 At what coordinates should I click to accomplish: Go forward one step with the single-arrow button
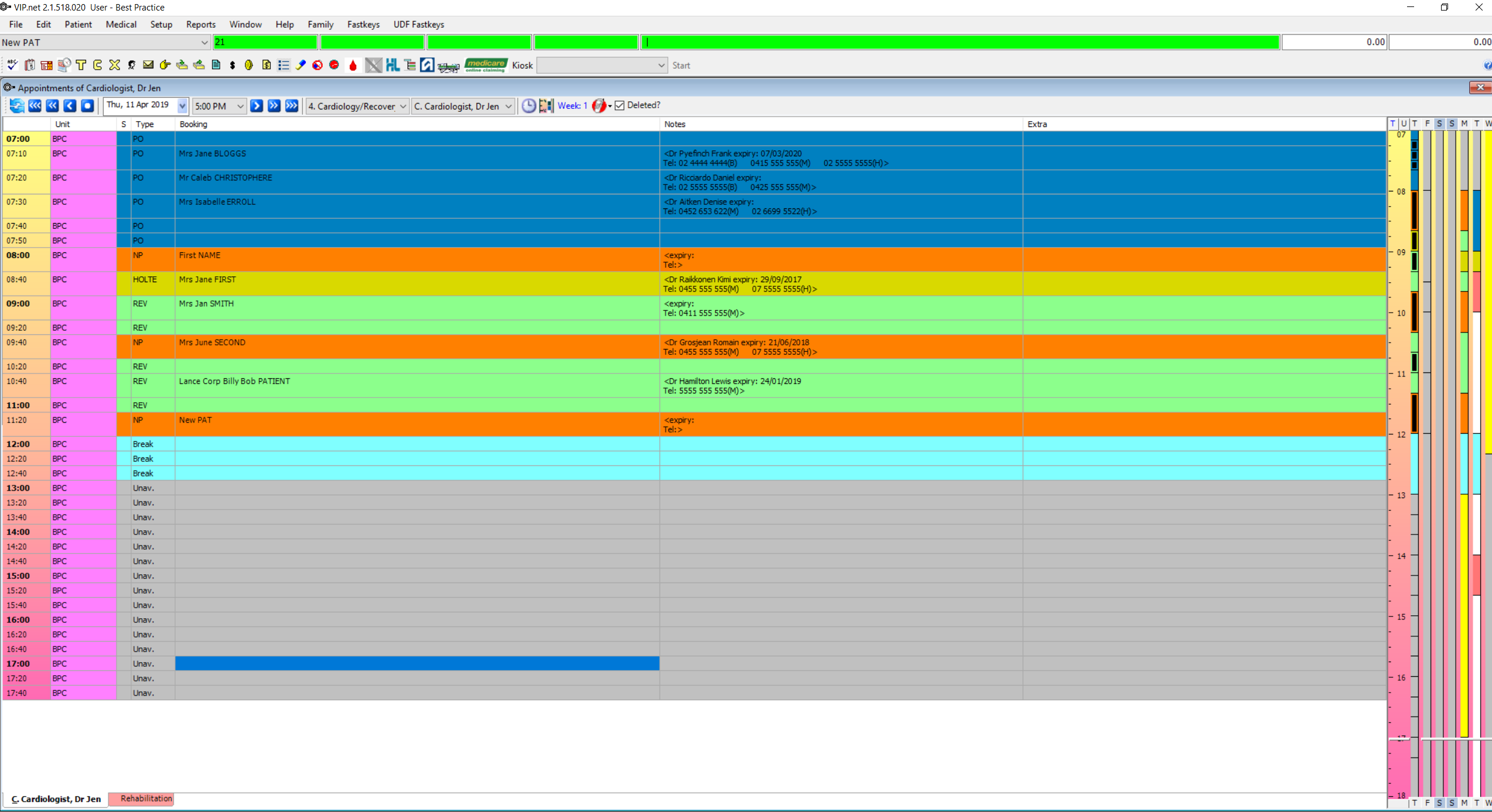[x=256, y=106]
